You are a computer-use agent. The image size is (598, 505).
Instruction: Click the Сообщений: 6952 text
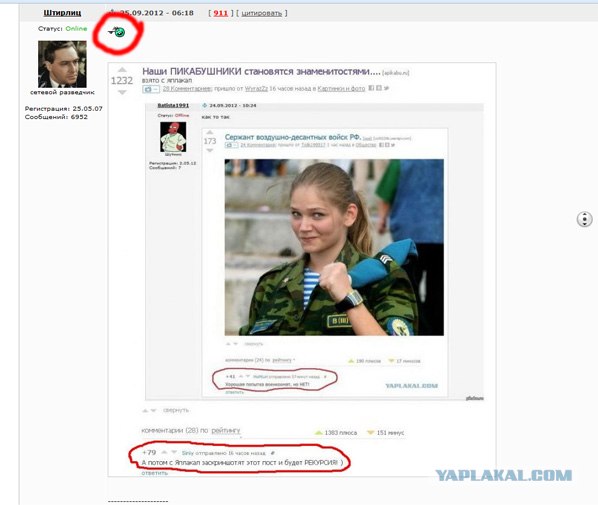pyautogui.click(x=56, y=117)
